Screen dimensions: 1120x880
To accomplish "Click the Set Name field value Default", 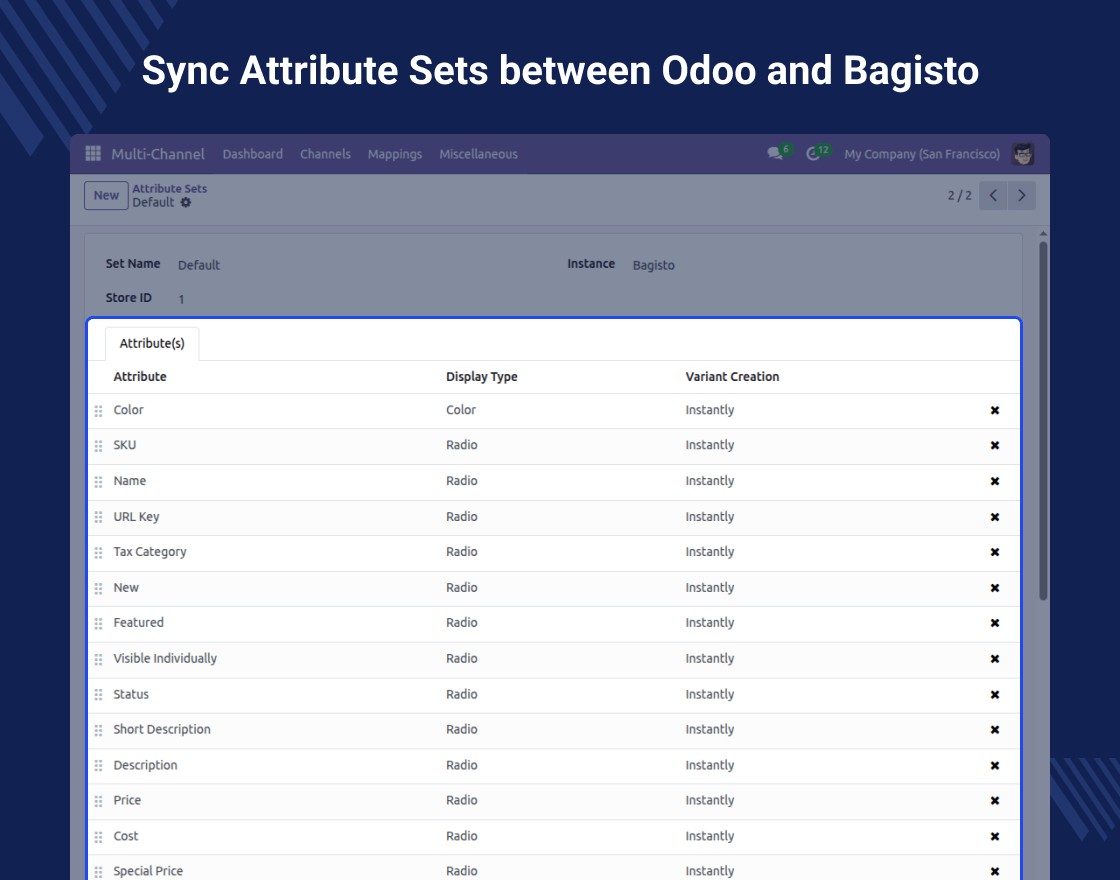I will pyautogui.click(x=199, y=265).
